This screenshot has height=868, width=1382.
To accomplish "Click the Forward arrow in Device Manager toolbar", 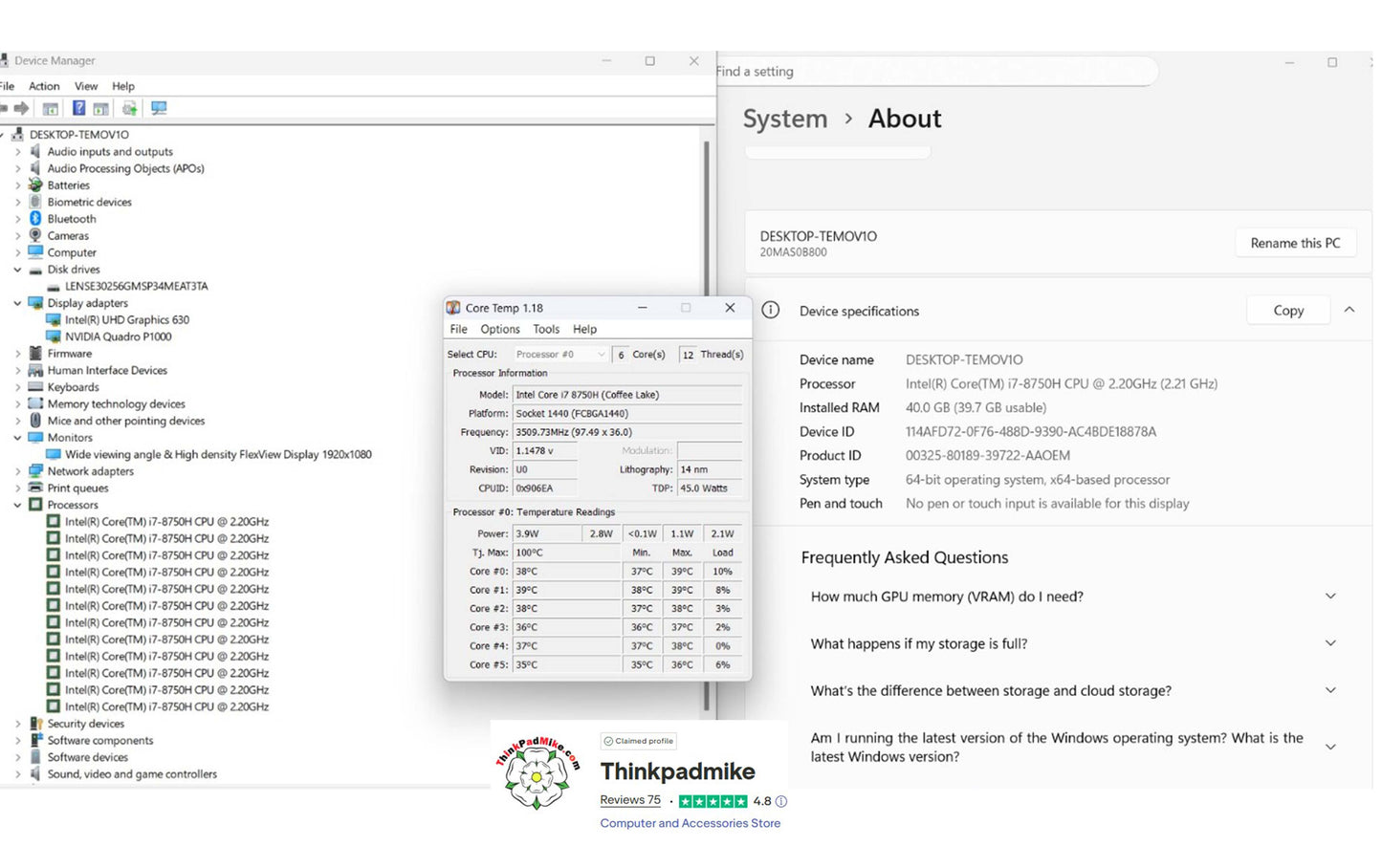I will [21, 109].
